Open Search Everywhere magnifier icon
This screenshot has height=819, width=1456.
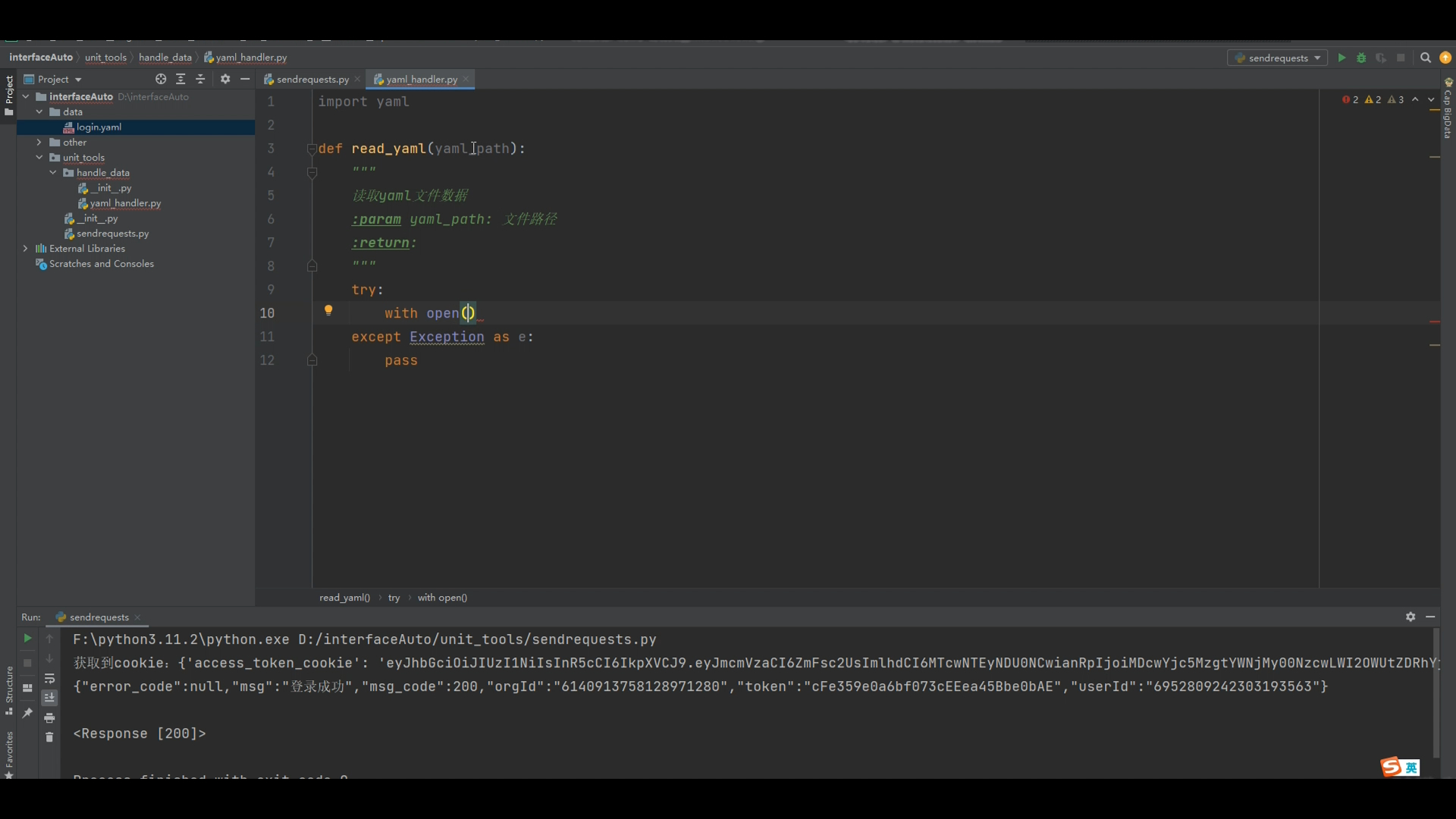click(x=1426, y=58)
